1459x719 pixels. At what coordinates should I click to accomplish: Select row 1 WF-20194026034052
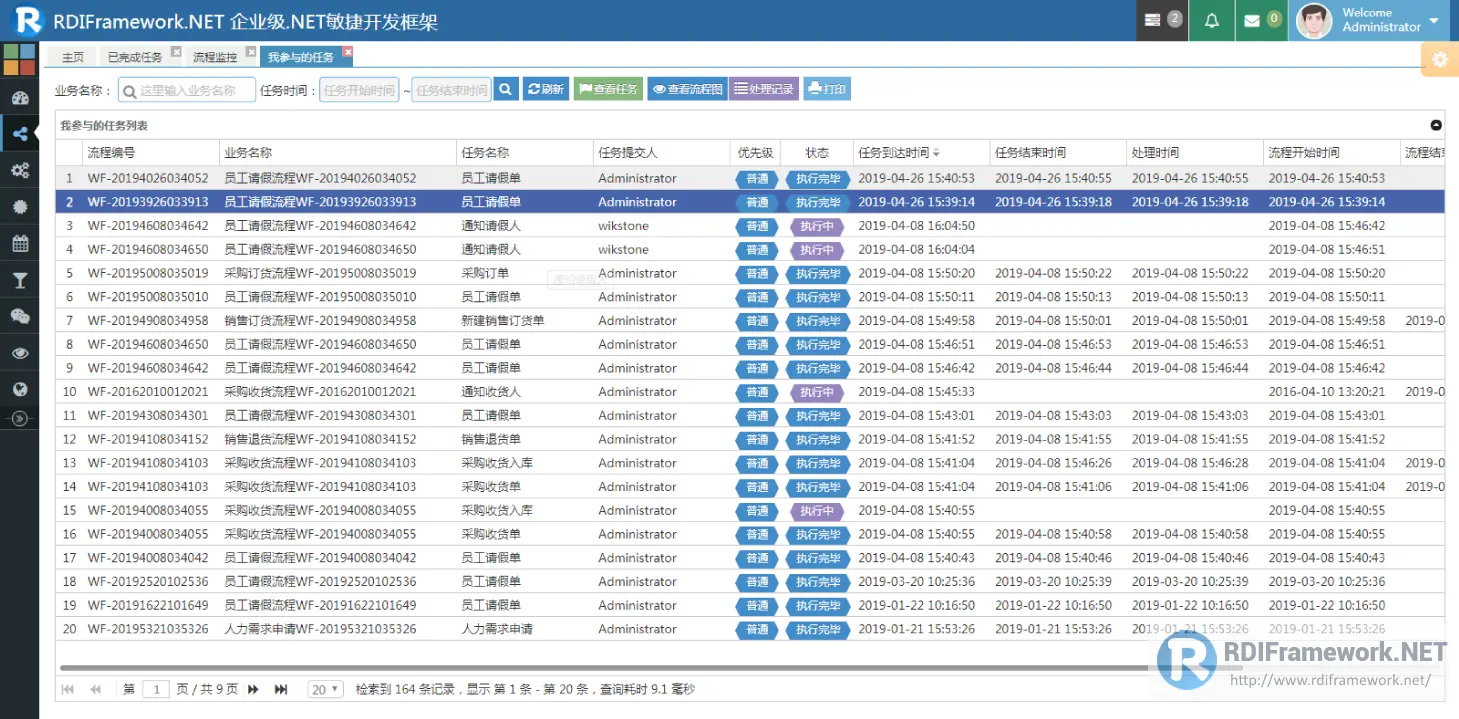[x=750, y=178]
